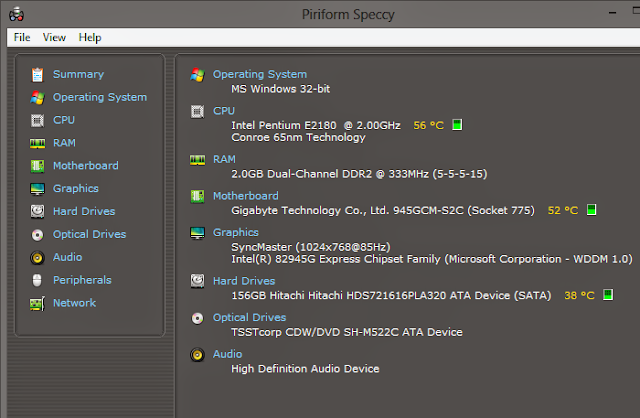640x418 pixels.
Task: Click the Hard Drives heading in summary
Action: [244, 281]
